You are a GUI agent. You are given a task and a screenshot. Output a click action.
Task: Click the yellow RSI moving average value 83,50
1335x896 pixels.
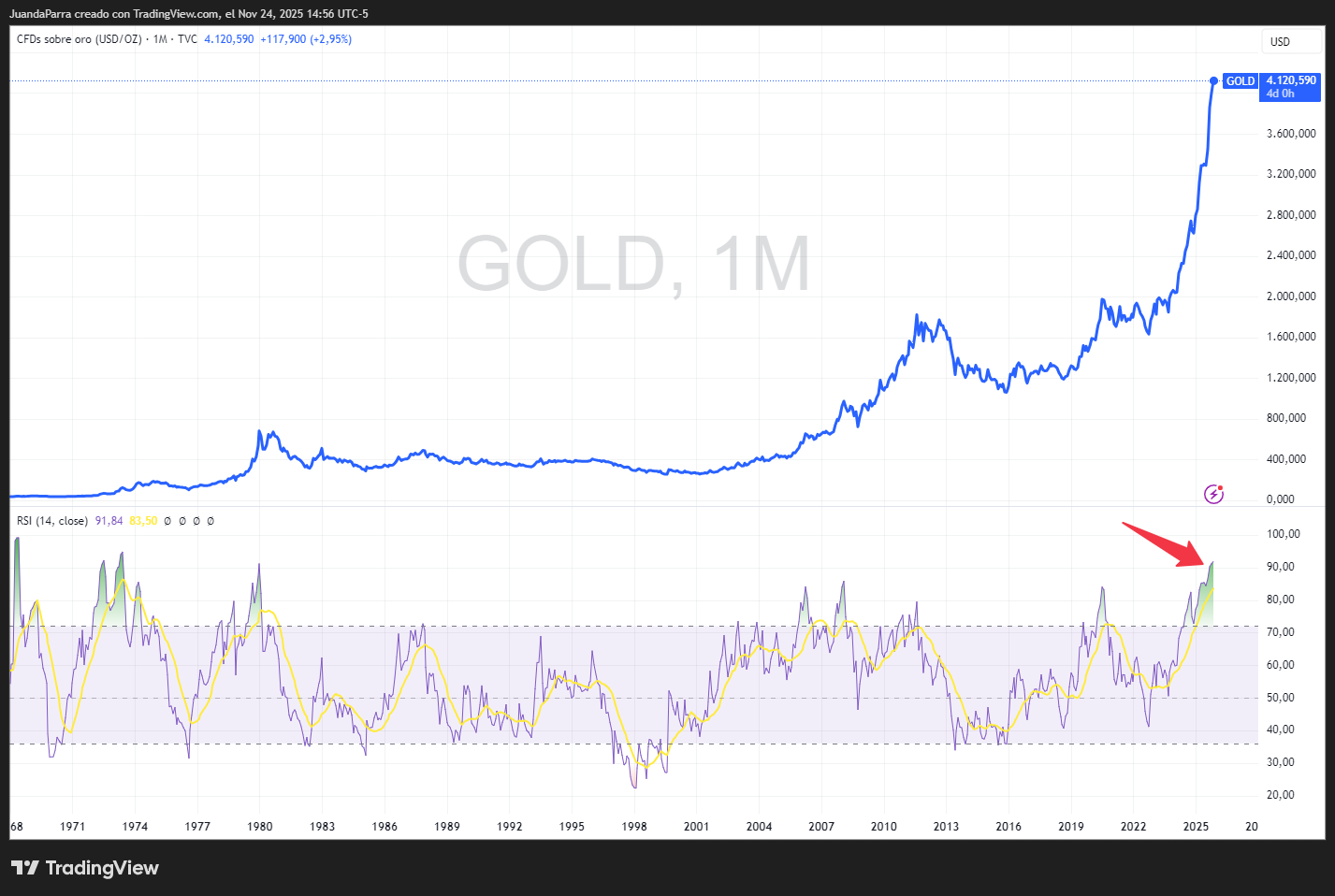pyautogui.click(x=143, y=521)
